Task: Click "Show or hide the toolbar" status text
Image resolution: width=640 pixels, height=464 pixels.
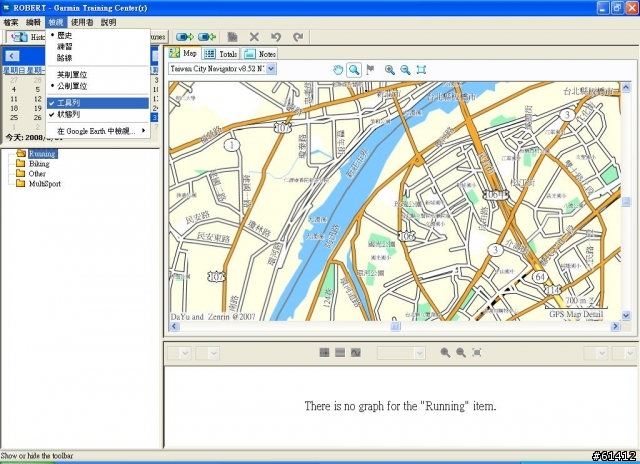Action: 37,456
